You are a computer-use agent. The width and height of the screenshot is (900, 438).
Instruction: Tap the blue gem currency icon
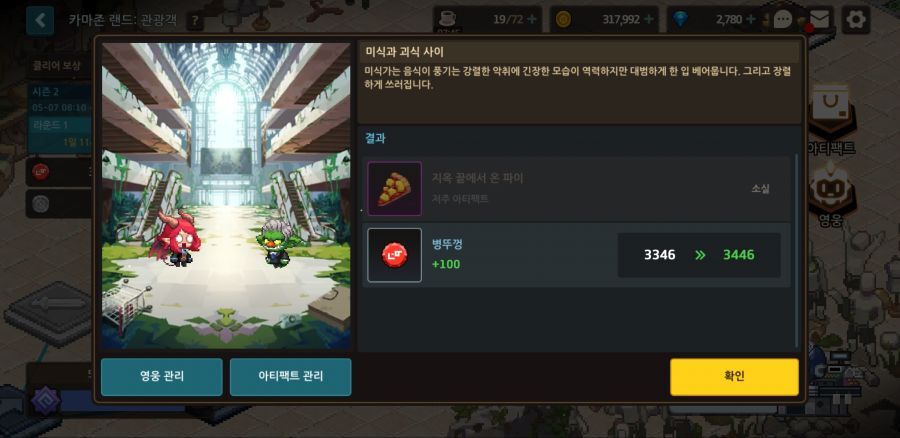click(x=681, y=20)
